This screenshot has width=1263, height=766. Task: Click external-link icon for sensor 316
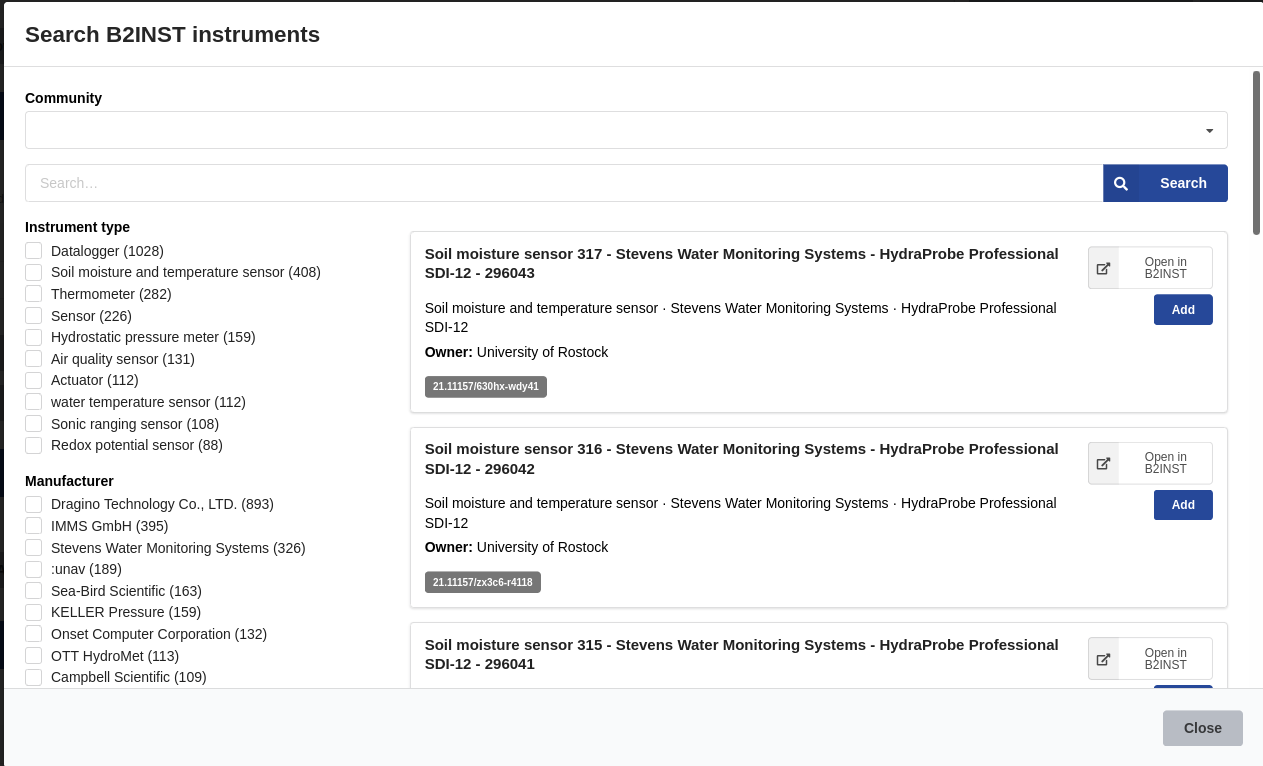point(1103,463)
